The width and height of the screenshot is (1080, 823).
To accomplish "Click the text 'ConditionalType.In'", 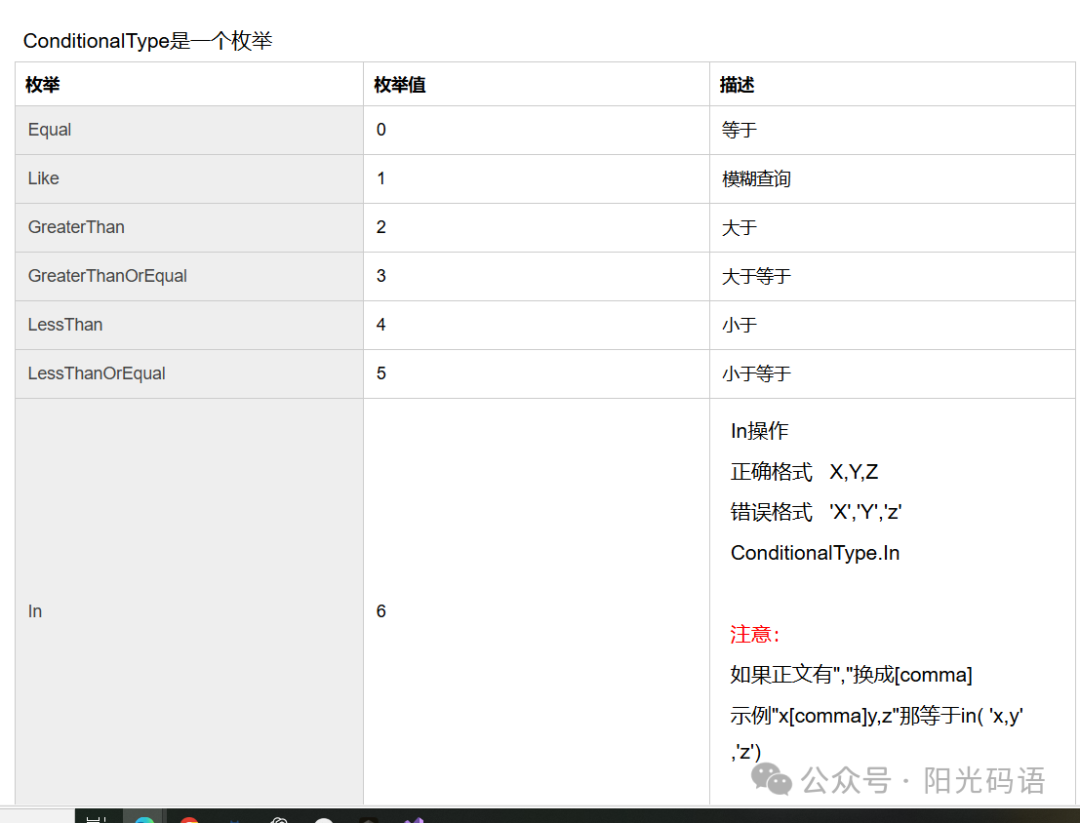I will click(815, 553).
